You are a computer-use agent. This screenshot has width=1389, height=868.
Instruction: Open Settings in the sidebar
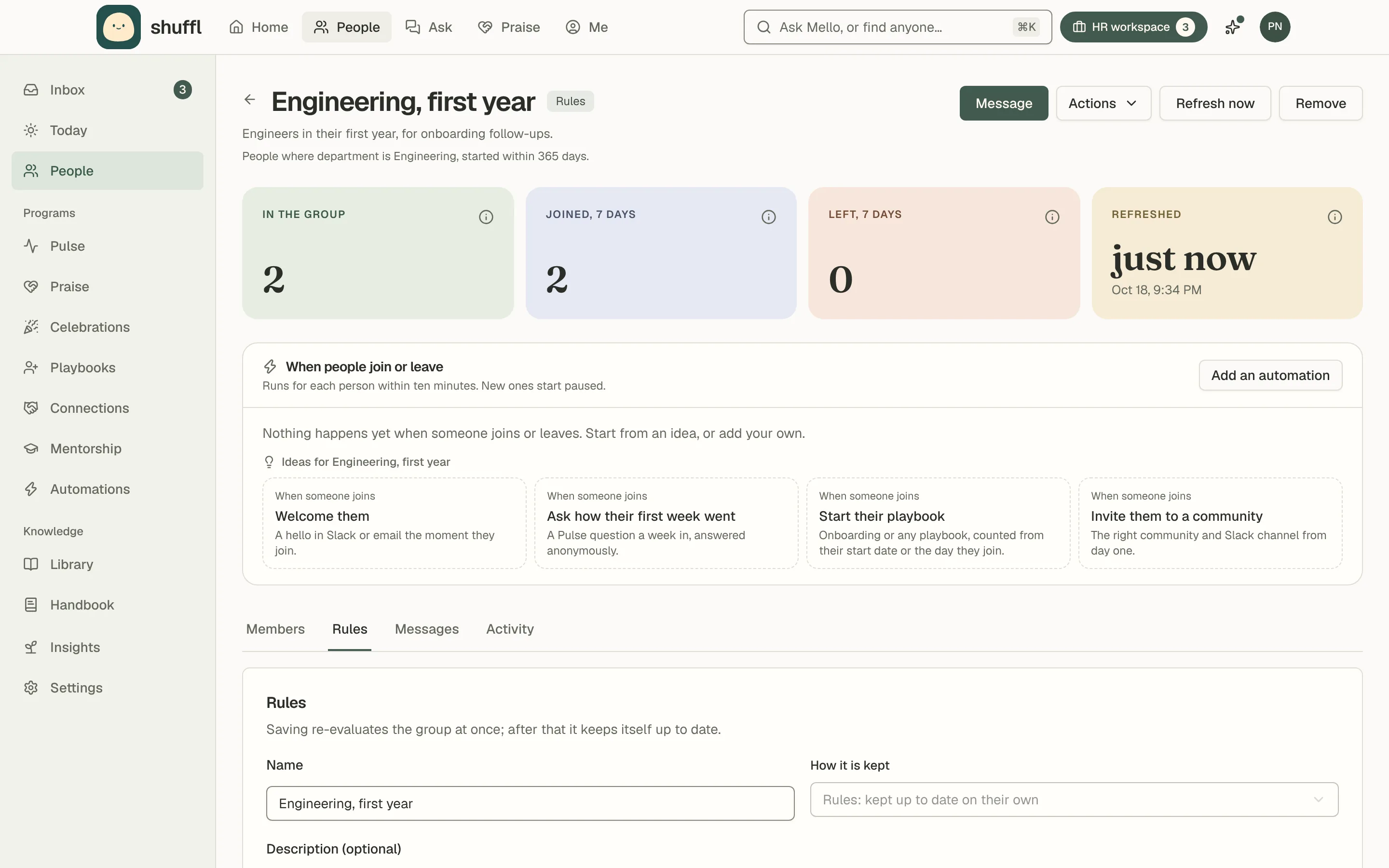108,688
